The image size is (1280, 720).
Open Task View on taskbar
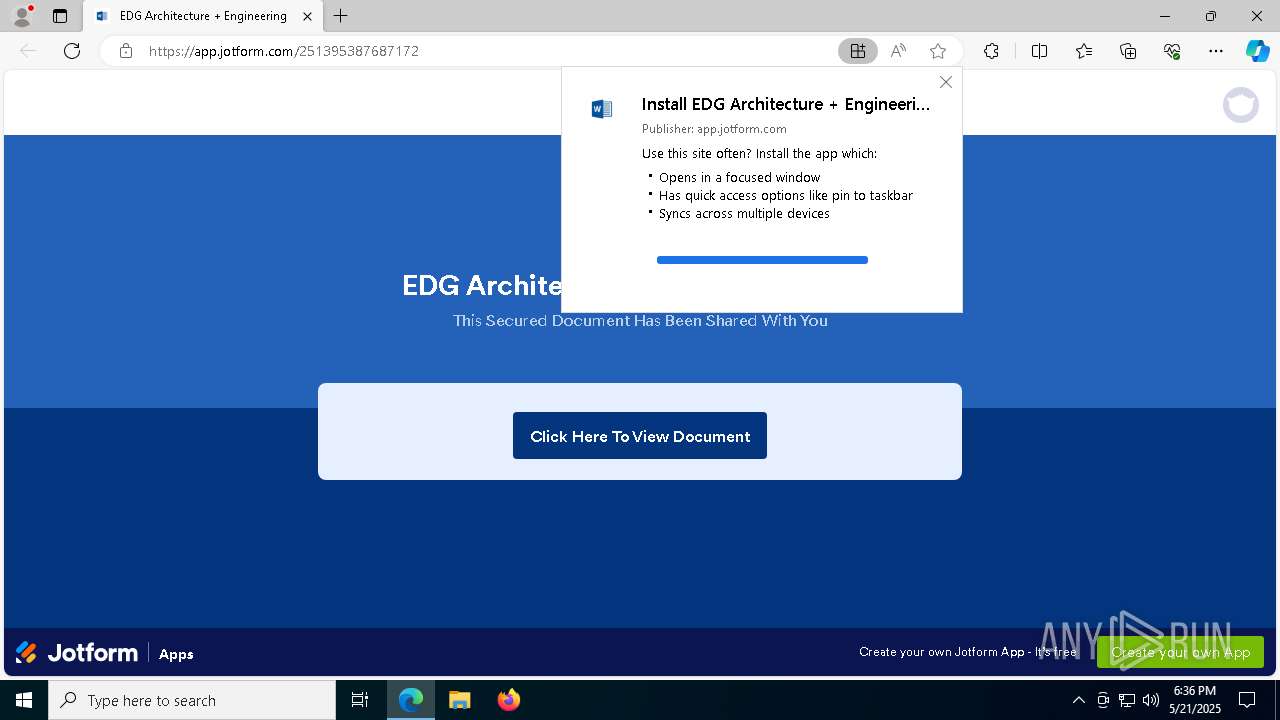[360, 700]
